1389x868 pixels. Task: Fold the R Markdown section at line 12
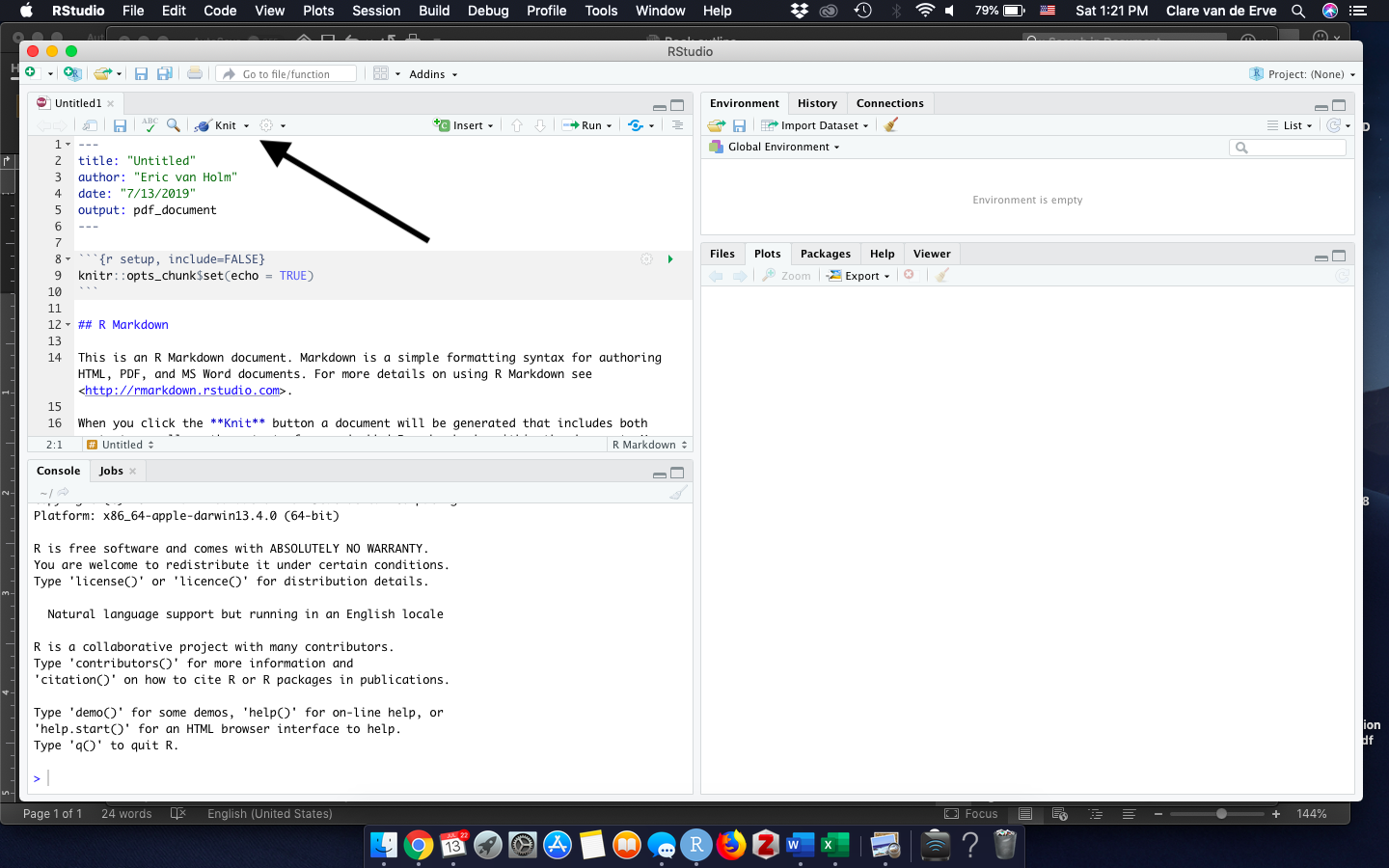[68, 325]
